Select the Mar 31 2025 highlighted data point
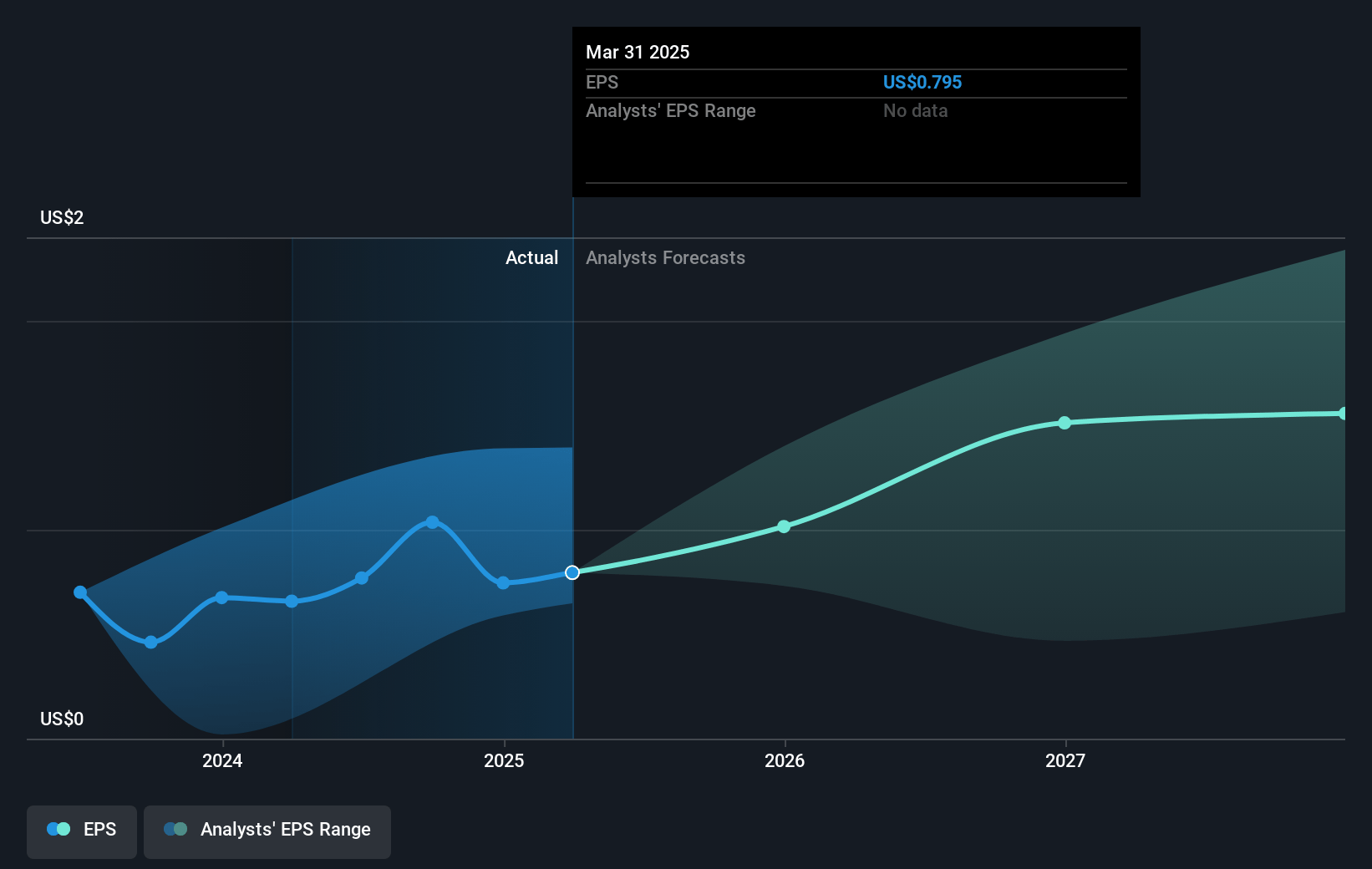1372x869 pixels. (x=572, y=572)
